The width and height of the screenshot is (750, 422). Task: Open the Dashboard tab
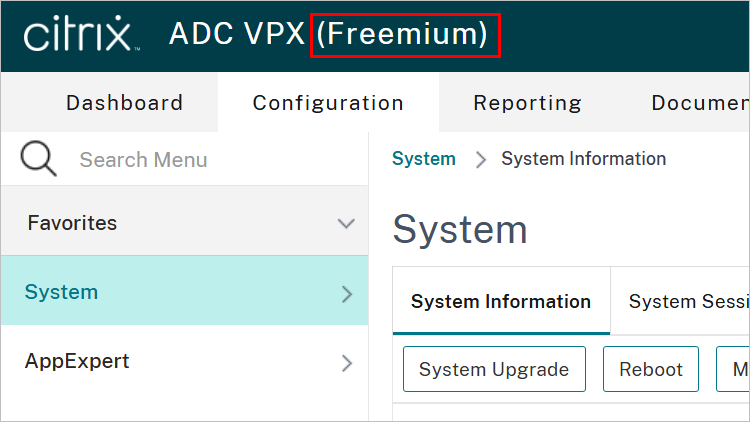124,102
